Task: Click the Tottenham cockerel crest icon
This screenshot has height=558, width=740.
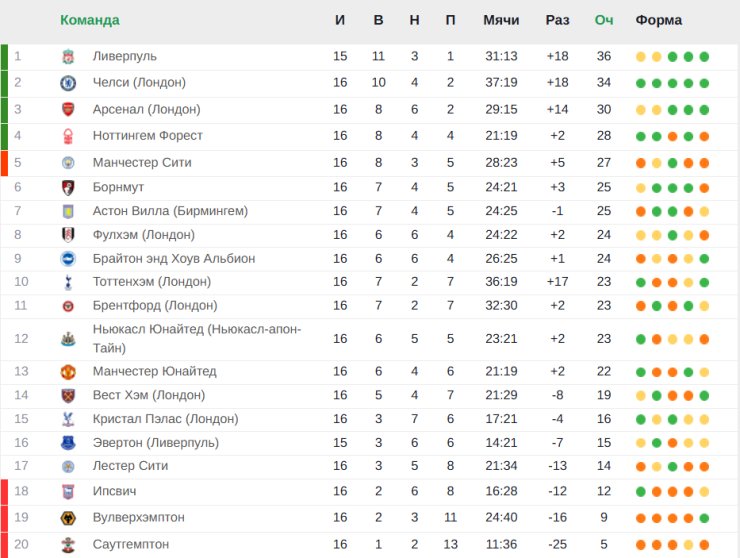Action: pos(68,282)
